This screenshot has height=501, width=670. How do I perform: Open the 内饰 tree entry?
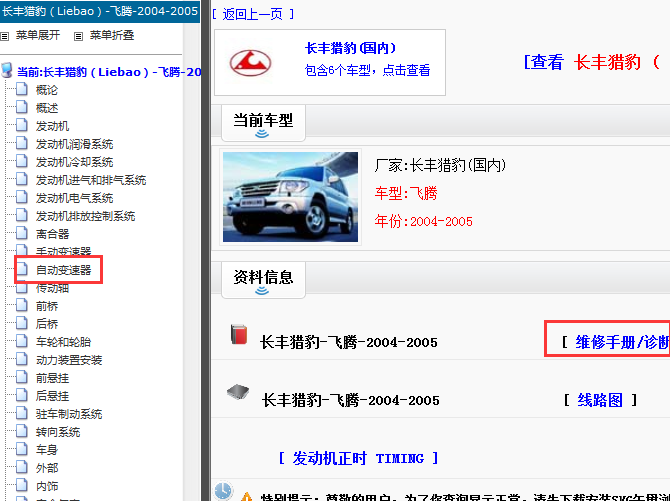(47, 485)
